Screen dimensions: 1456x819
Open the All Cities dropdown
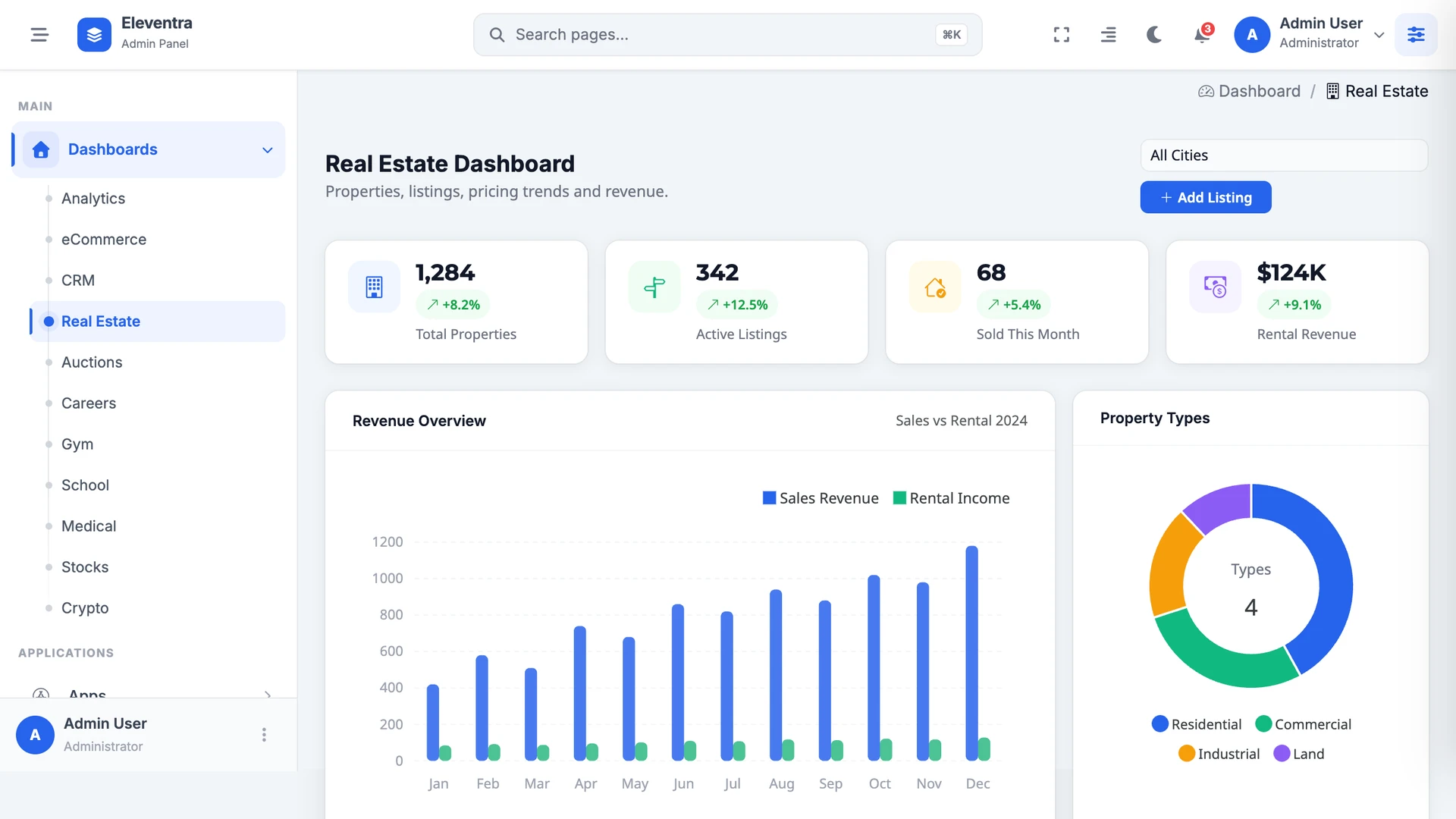pos(1284,155)
